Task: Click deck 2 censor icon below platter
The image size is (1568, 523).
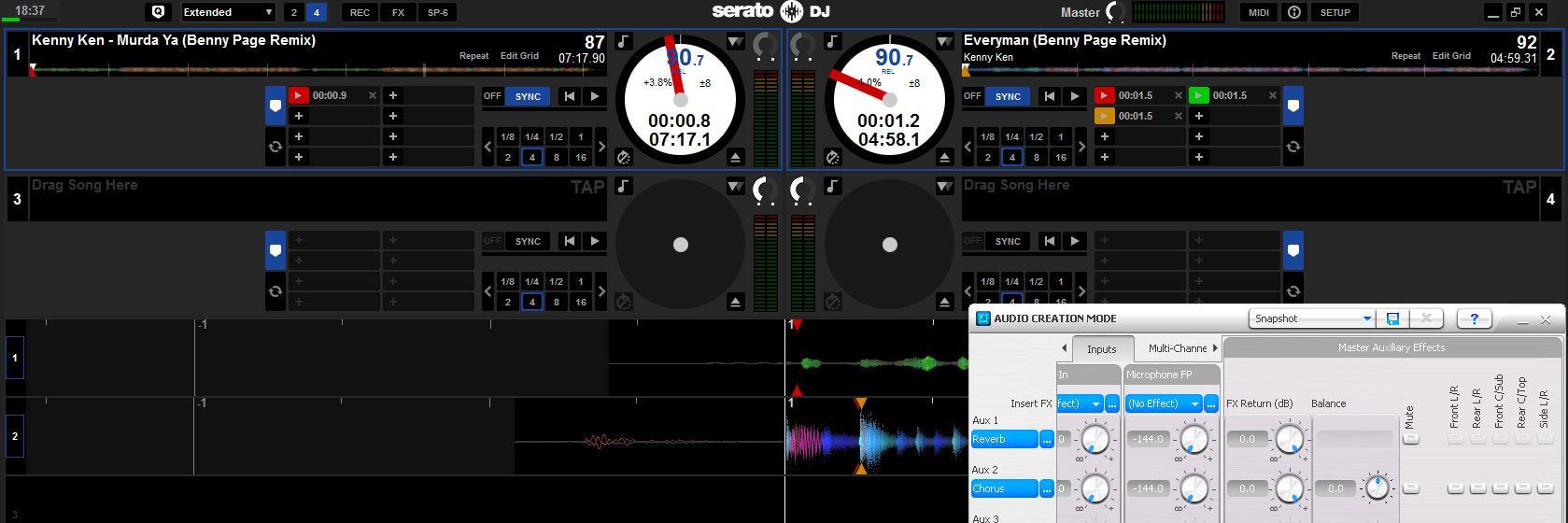Action: (x=832, y=157)
